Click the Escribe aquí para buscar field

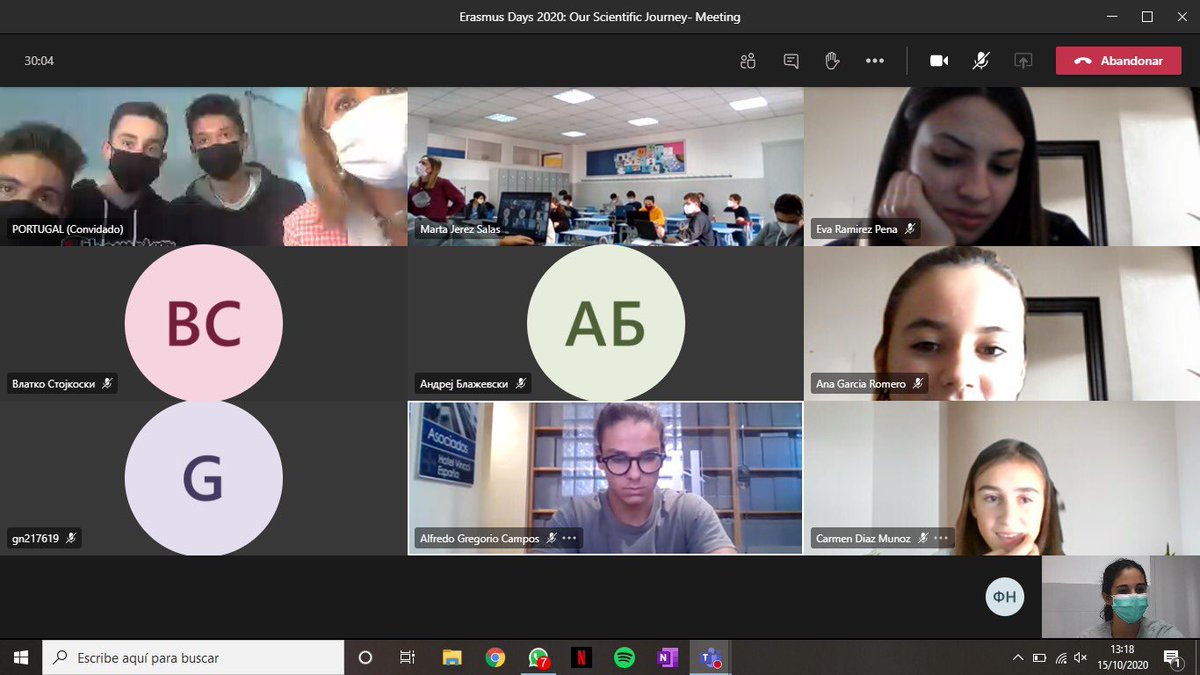pos(190,657)
